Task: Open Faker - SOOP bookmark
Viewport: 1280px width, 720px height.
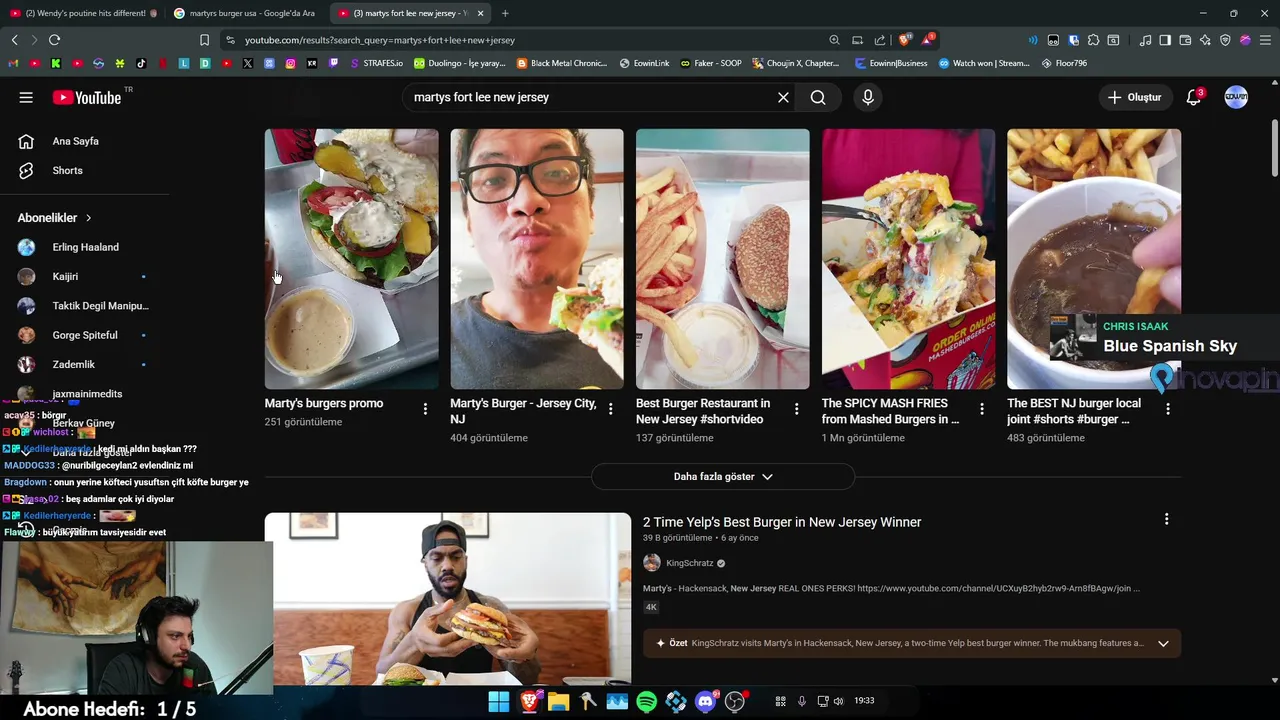Action: point(711,63)
